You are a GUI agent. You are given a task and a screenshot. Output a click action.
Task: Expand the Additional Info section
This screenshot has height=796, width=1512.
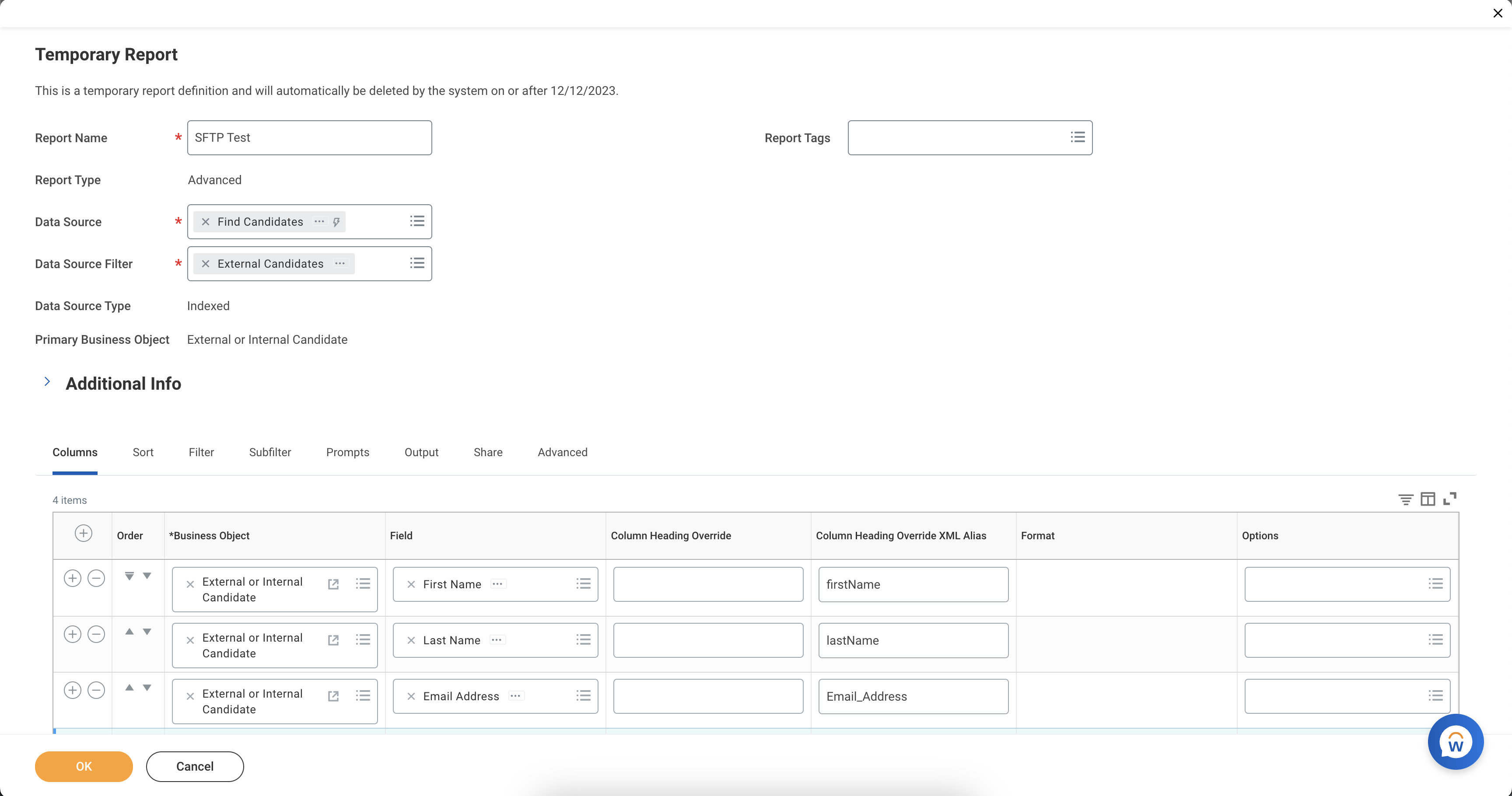(47, 382)
